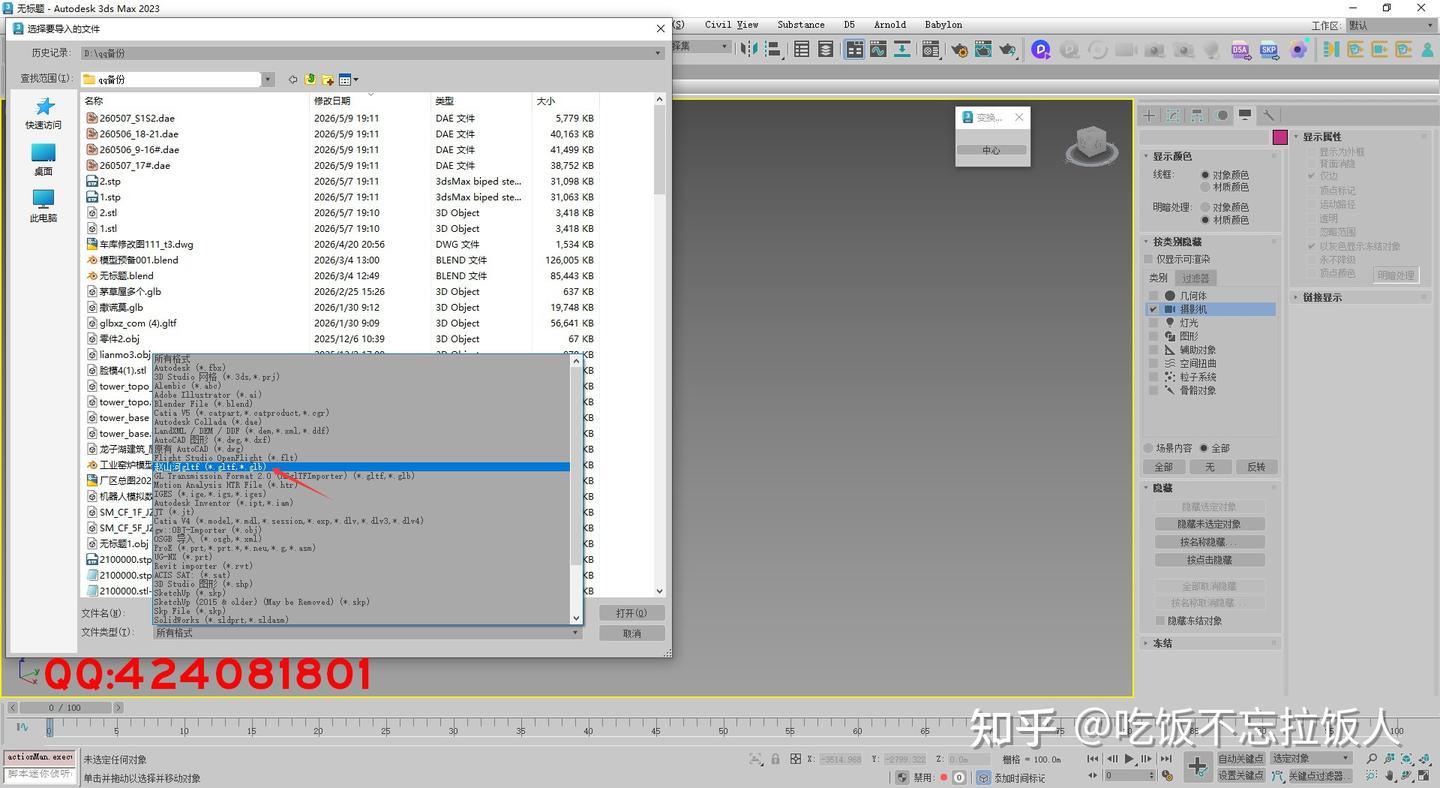The image size is (1440, 788).
Task: Open the Arnold menu
Action: coord(890,25)
